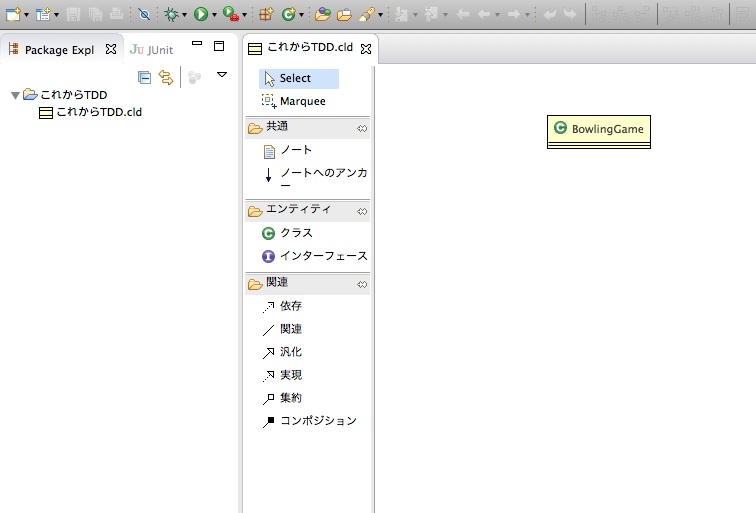Click the Search flashlight icon
The width and height of the screenshot is (756, 513).
pos(367,14)
